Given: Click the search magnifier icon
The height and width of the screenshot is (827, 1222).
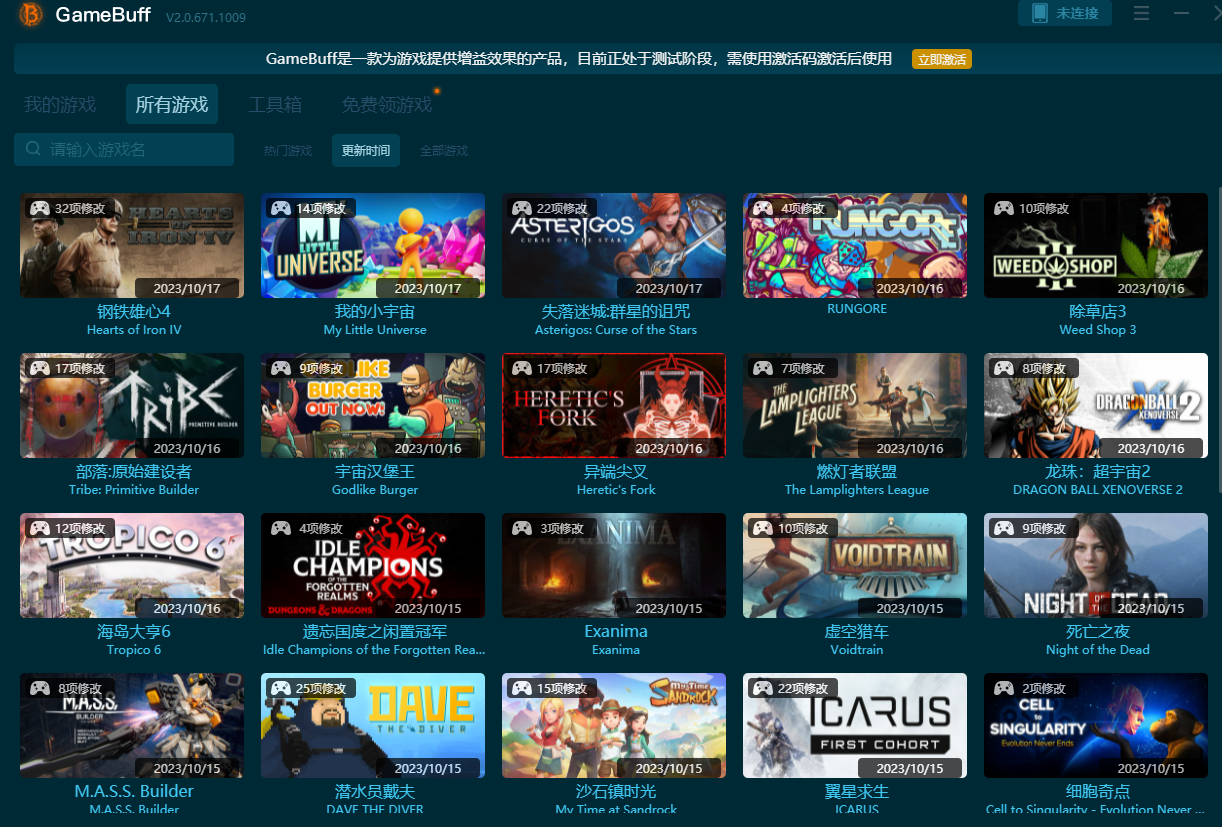Looking at the screenshot, I should [34, 149].
